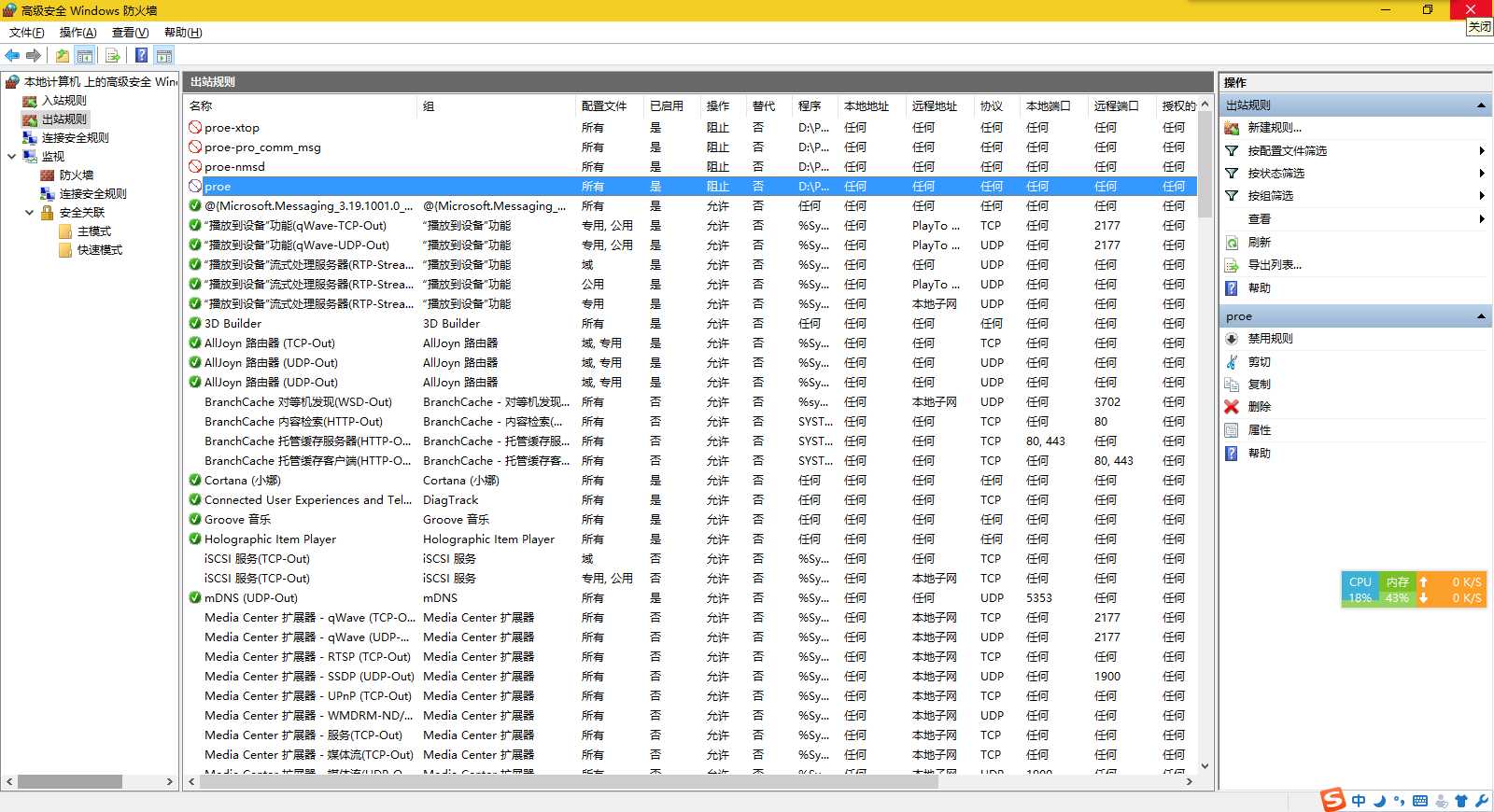
Task: Select the mDNS (UDP-Out) rule row
Action: (x=691, y=598)
